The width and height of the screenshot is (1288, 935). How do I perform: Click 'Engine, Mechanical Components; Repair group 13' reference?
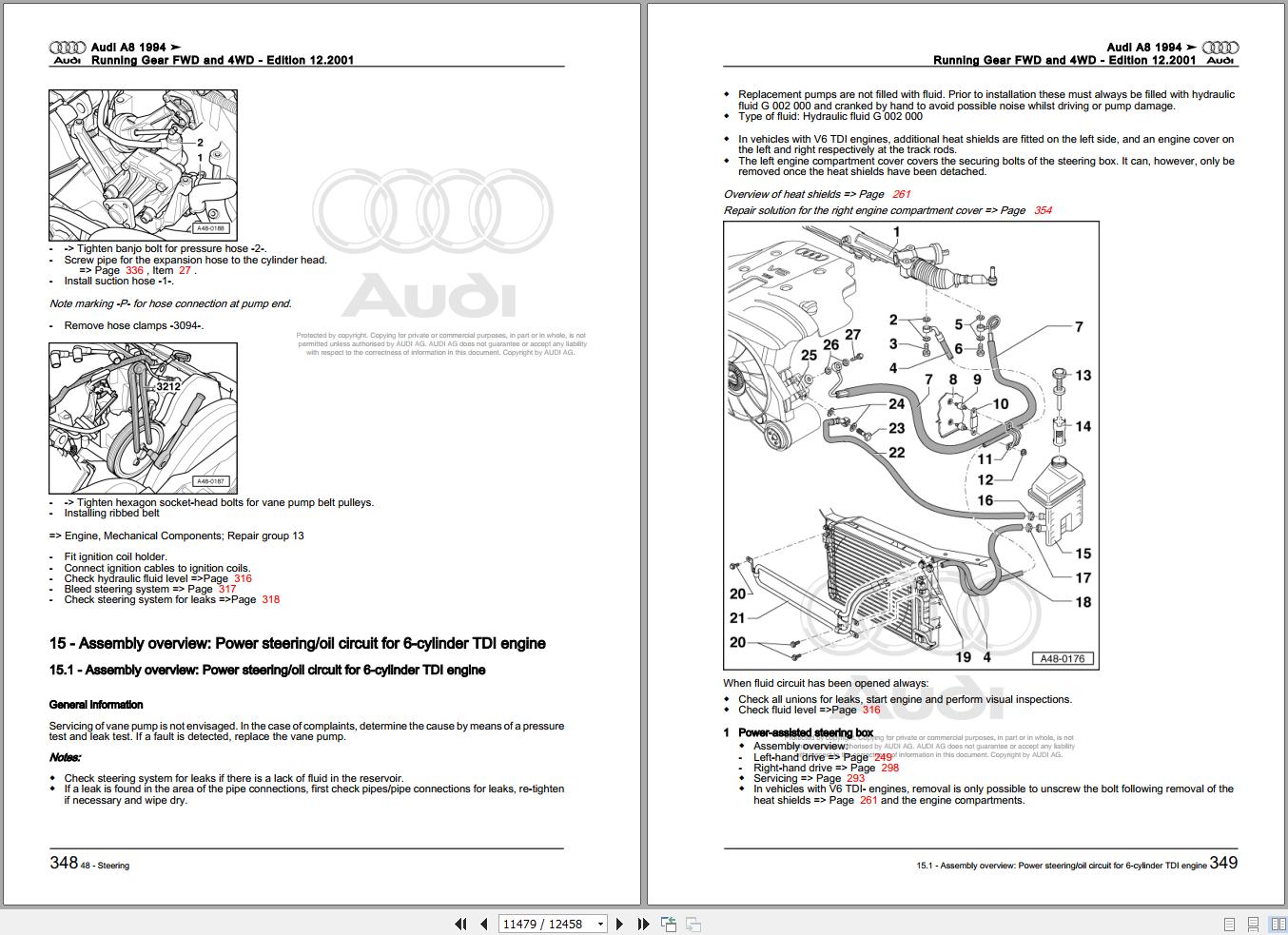(177, 536)
